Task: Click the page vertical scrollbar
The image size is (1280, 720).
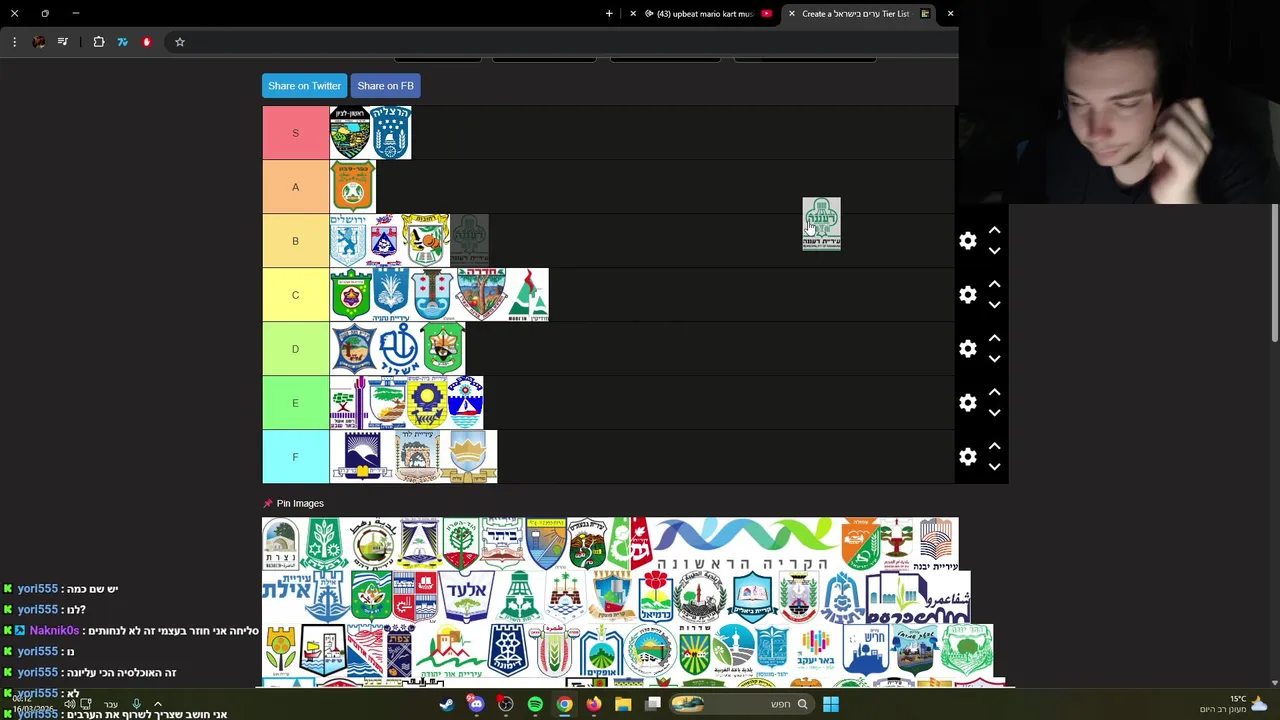Action: 1275,275
